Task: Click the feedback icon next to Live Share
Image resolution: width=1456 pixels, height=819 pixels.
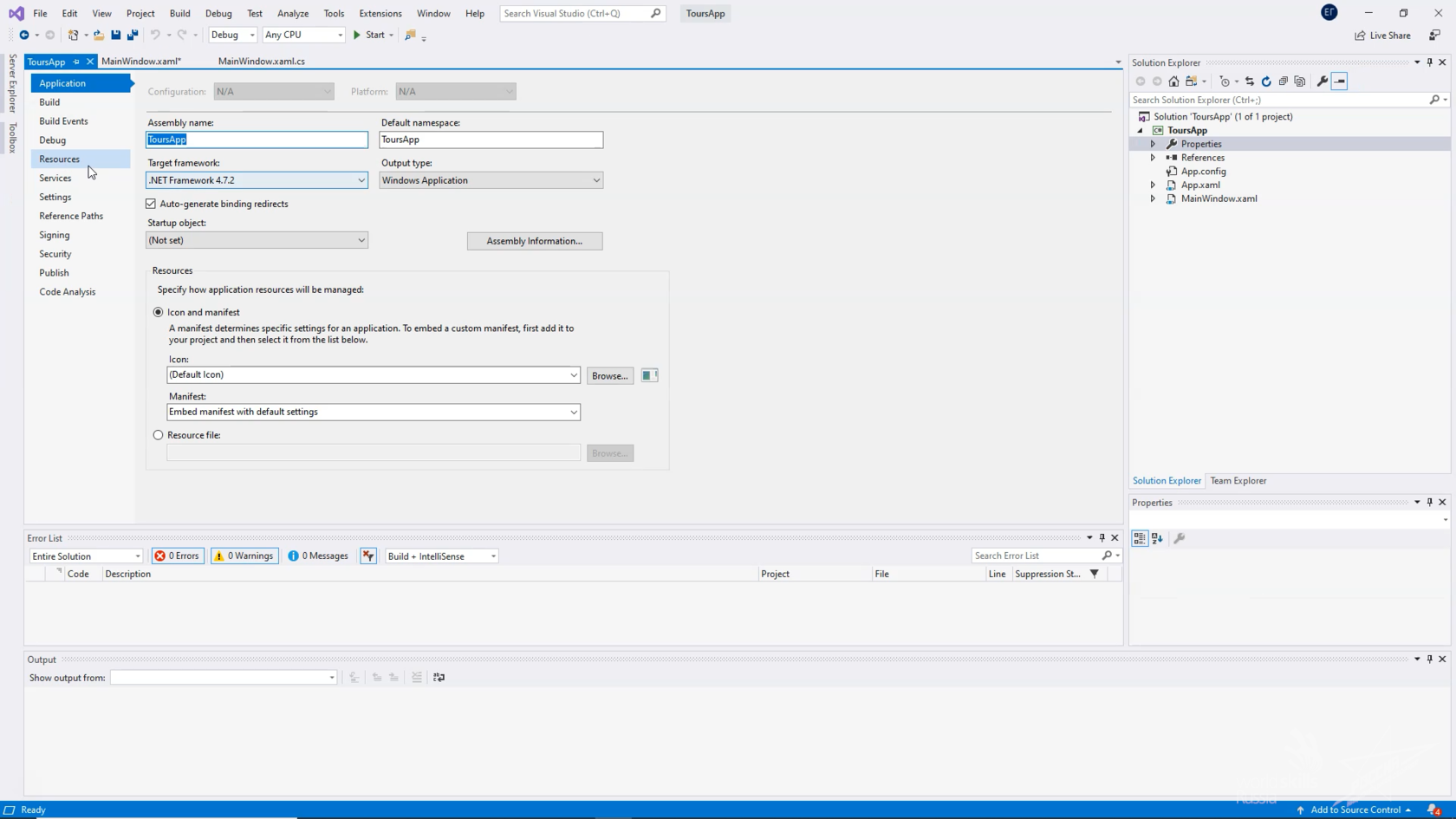Action: click(1435, 36)
